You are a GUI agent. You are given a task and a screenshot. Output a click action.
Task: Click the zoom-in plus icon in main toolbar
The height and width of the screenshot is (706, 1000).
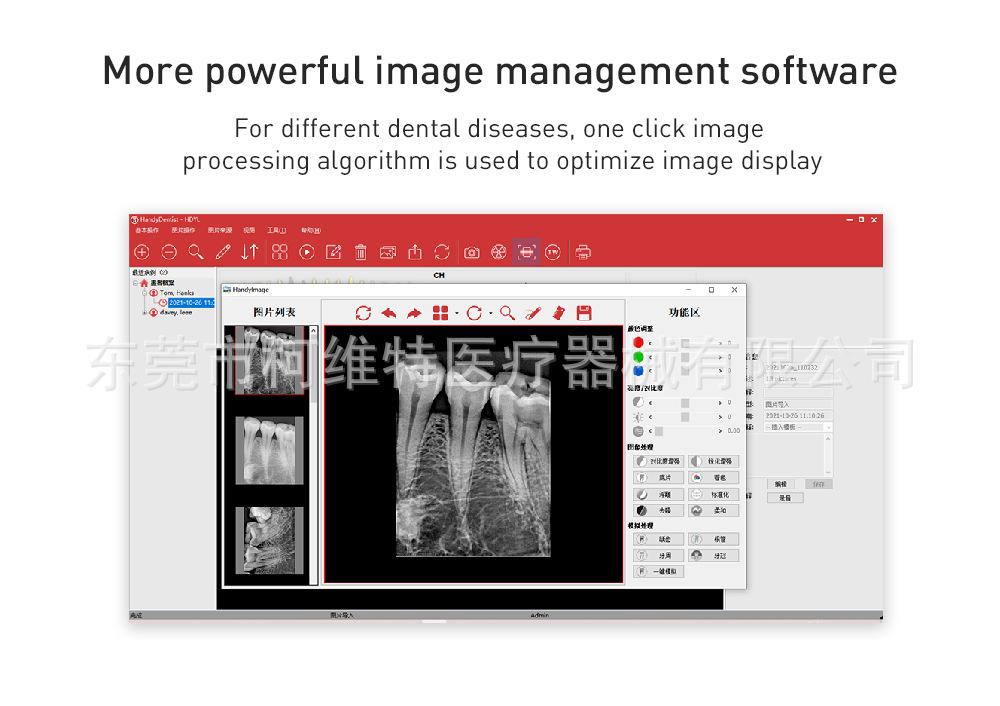click(x=142, y=252)
